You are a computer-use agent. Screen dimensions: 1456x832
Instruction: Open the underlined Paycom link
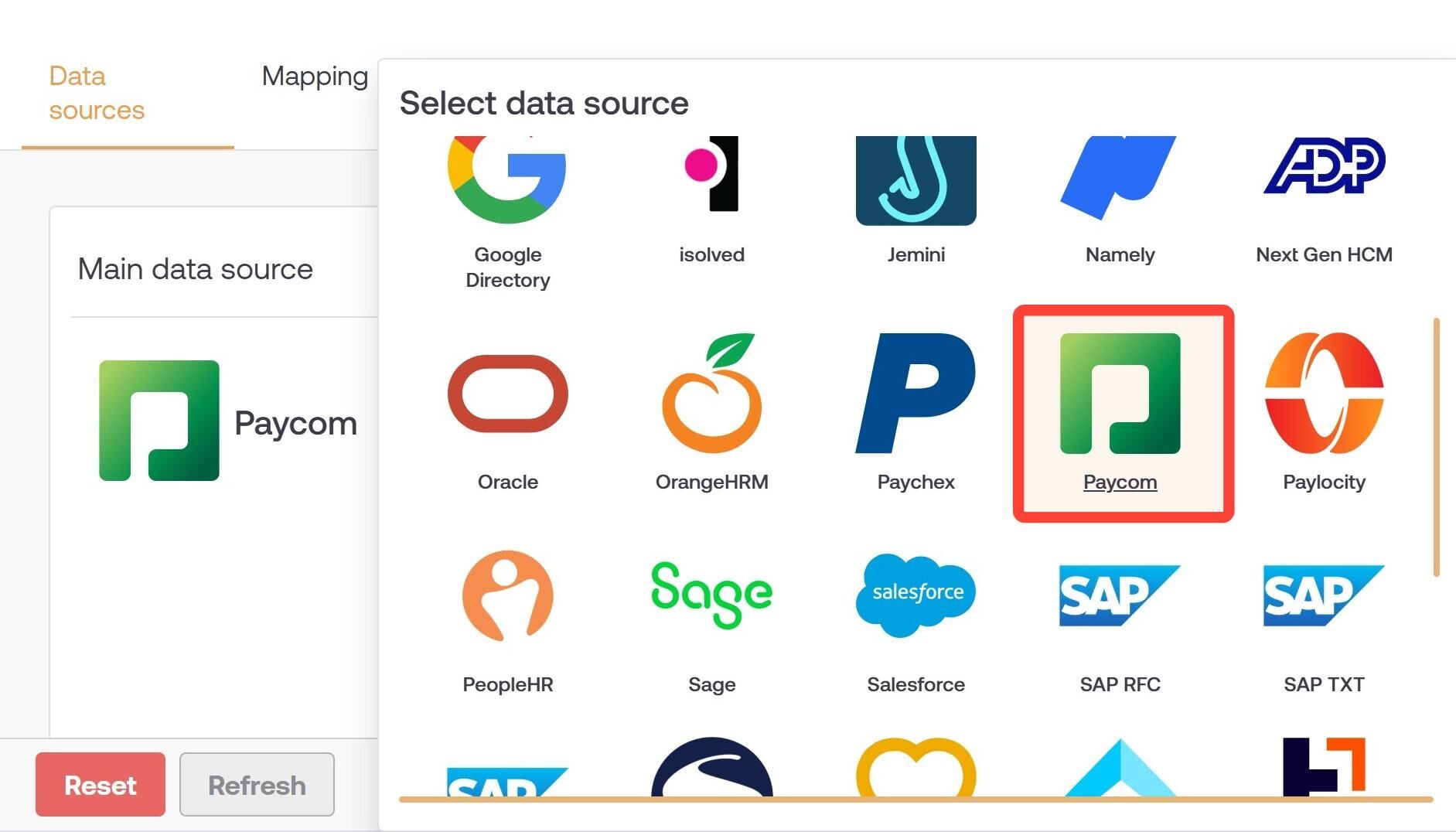click(x=1120, y=482)
